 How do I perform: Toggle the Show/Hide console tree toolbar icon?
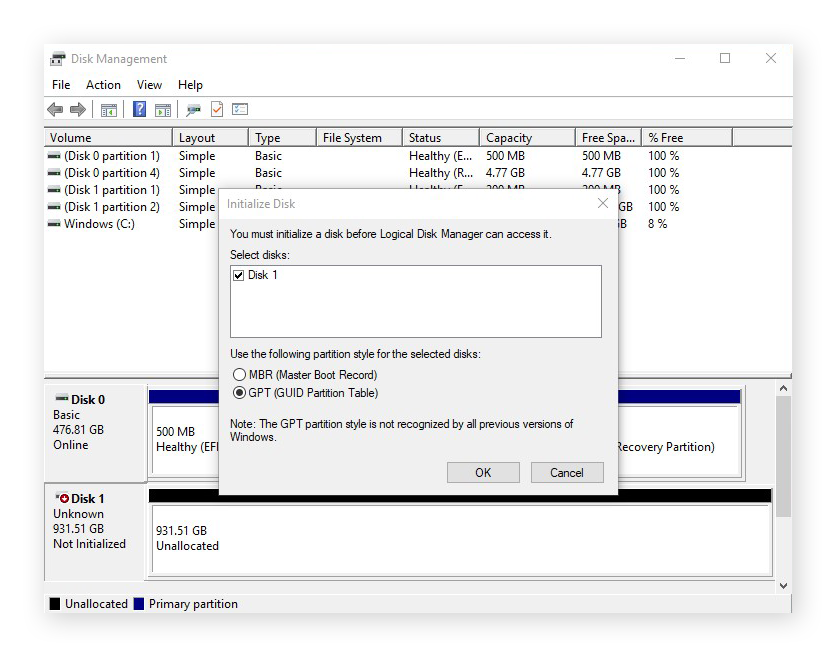tap(107, 109)
